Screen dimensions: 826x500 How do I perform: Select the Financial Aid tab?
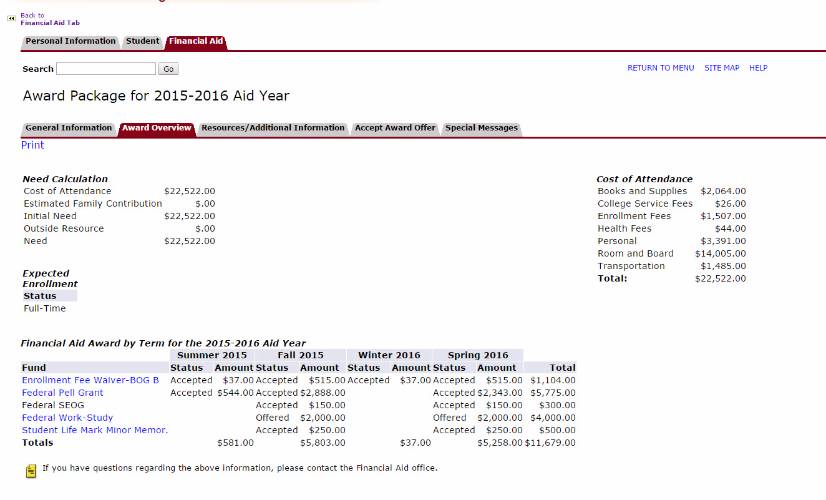coord(195,41)
